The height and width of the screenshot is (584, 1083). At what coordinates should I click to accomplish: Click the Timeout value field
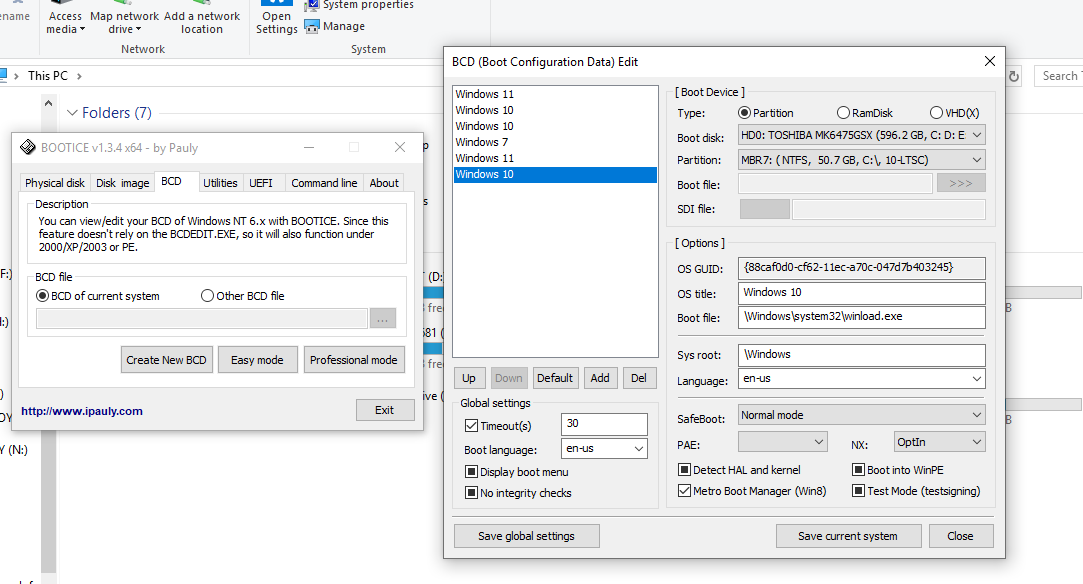coord(604,424)
